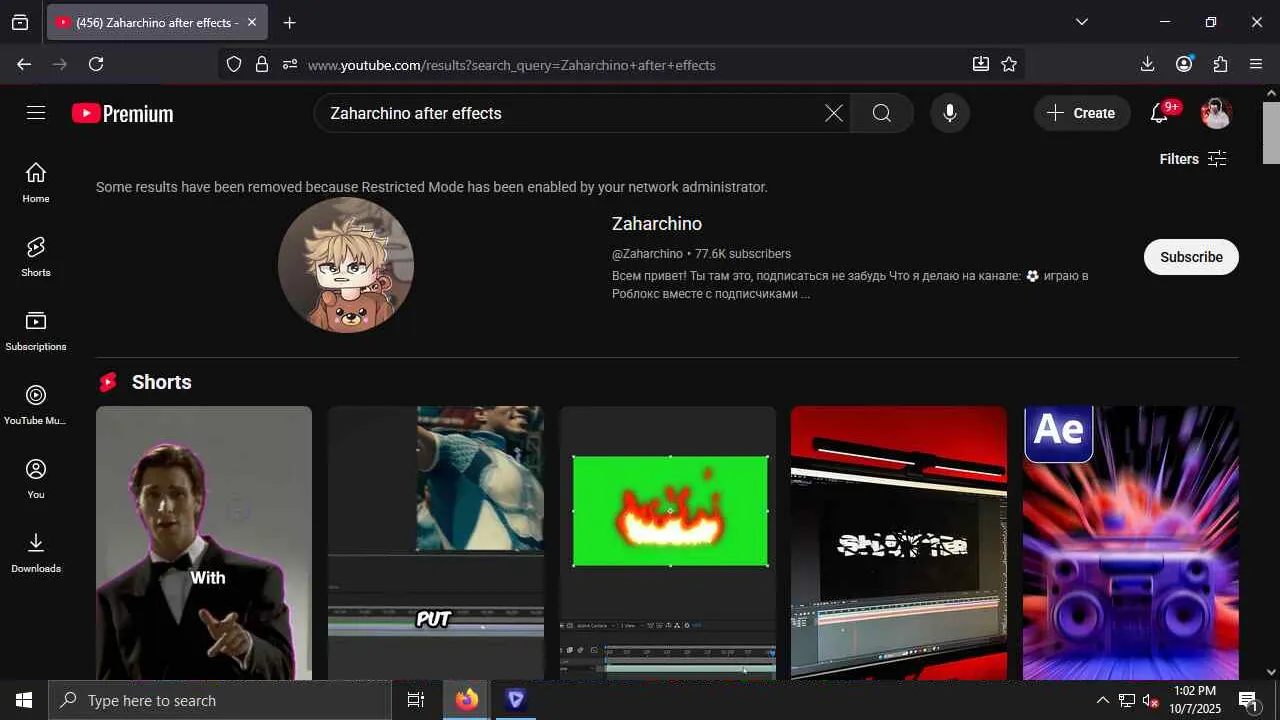Play the green screen fire Short
Screen dimensions: 1280x720
(x=668, y=543)
